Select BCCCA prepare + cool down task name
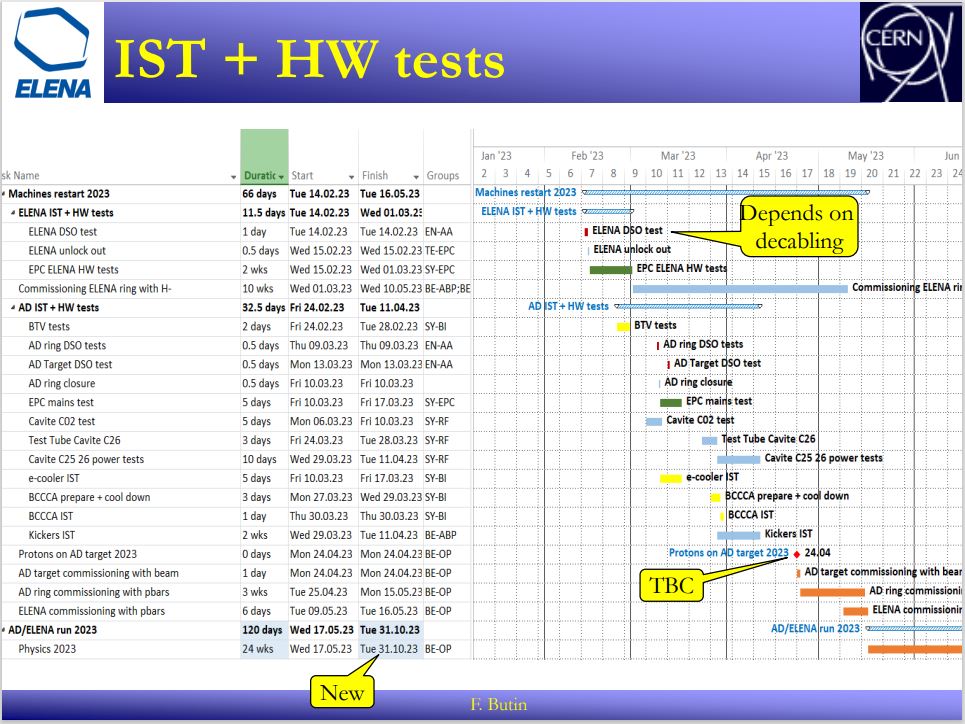Image resolution: width=965 pixels, height=724 pixels. coord(89,497)
